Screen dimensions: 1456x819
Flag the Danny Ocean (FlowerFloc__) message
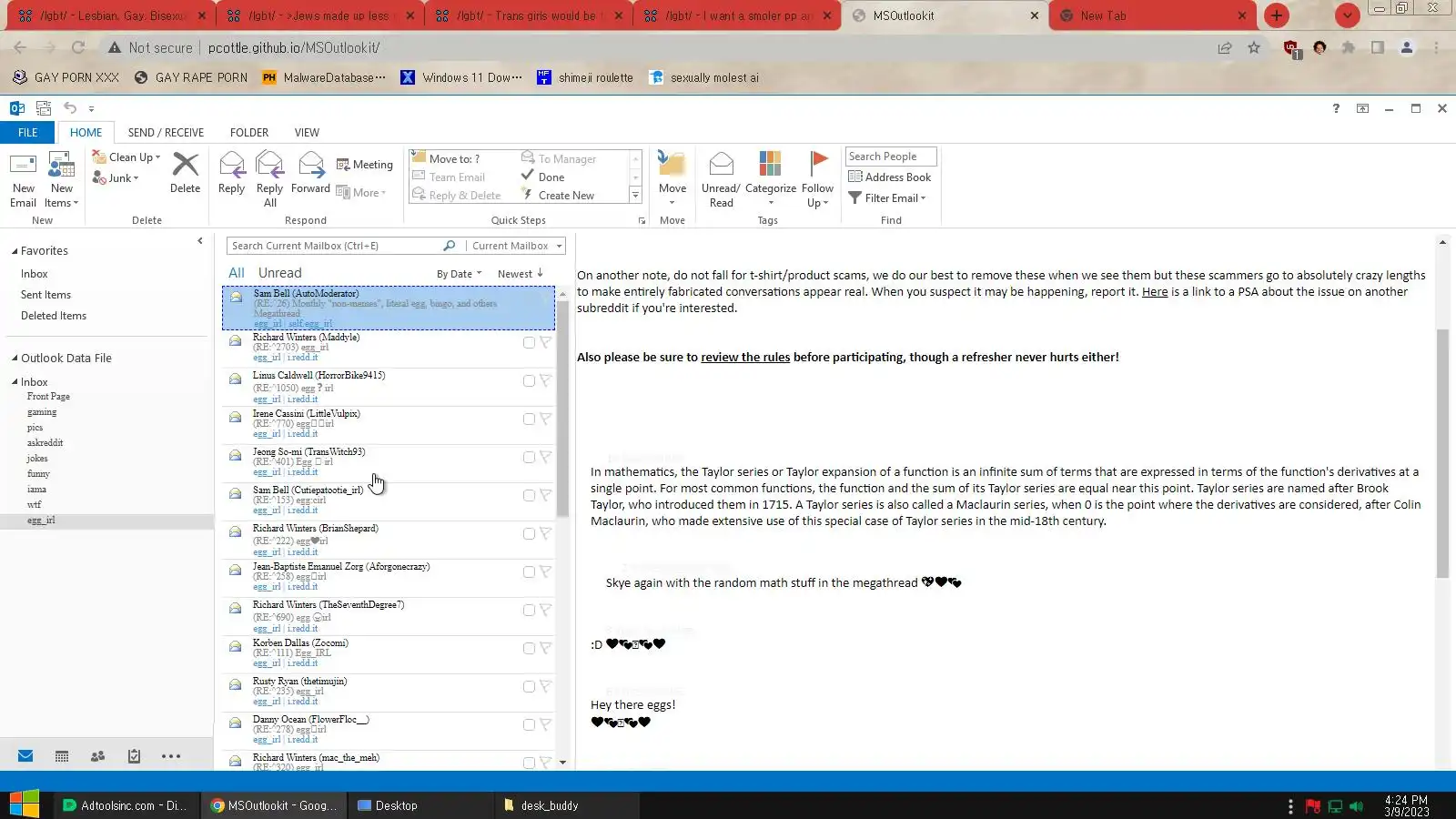click(x=545, y=725)
